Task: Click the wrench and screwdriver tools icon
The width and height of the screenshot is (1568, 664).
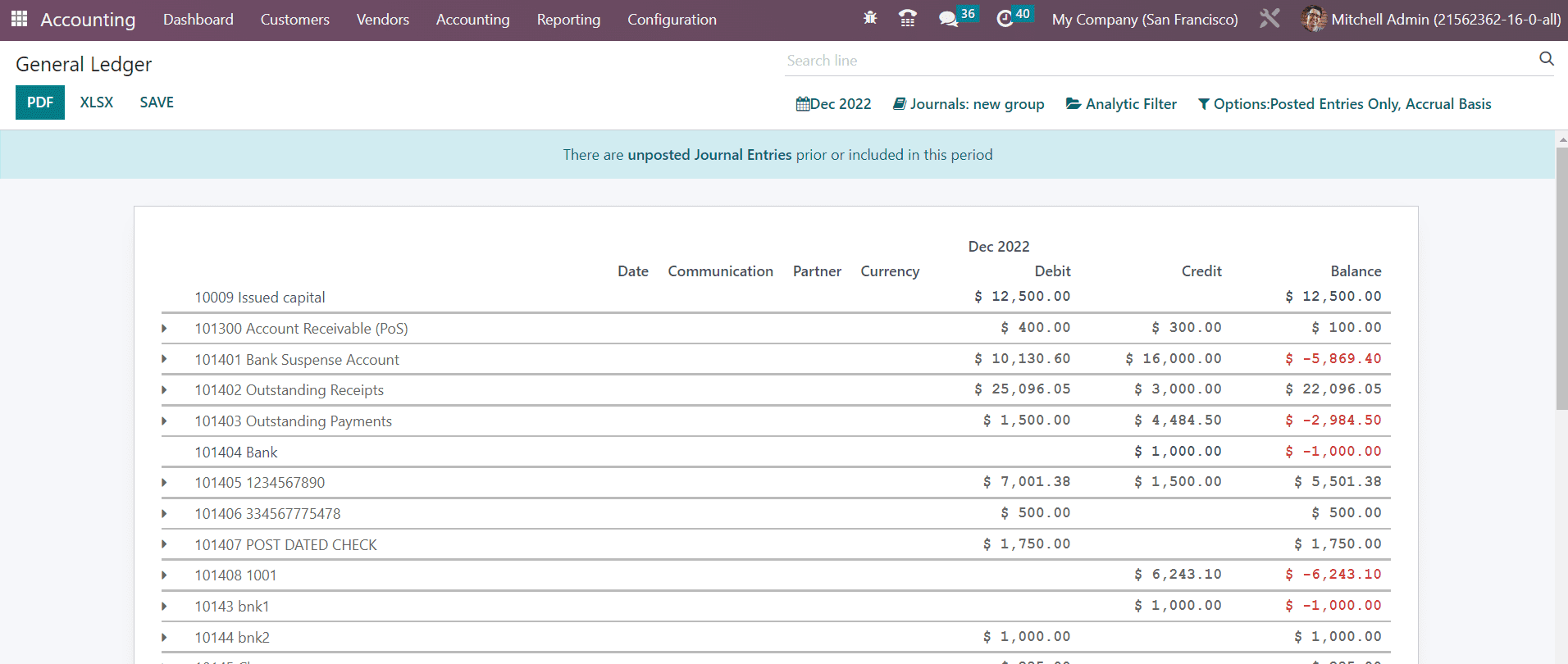Action: pos(1269,18)
